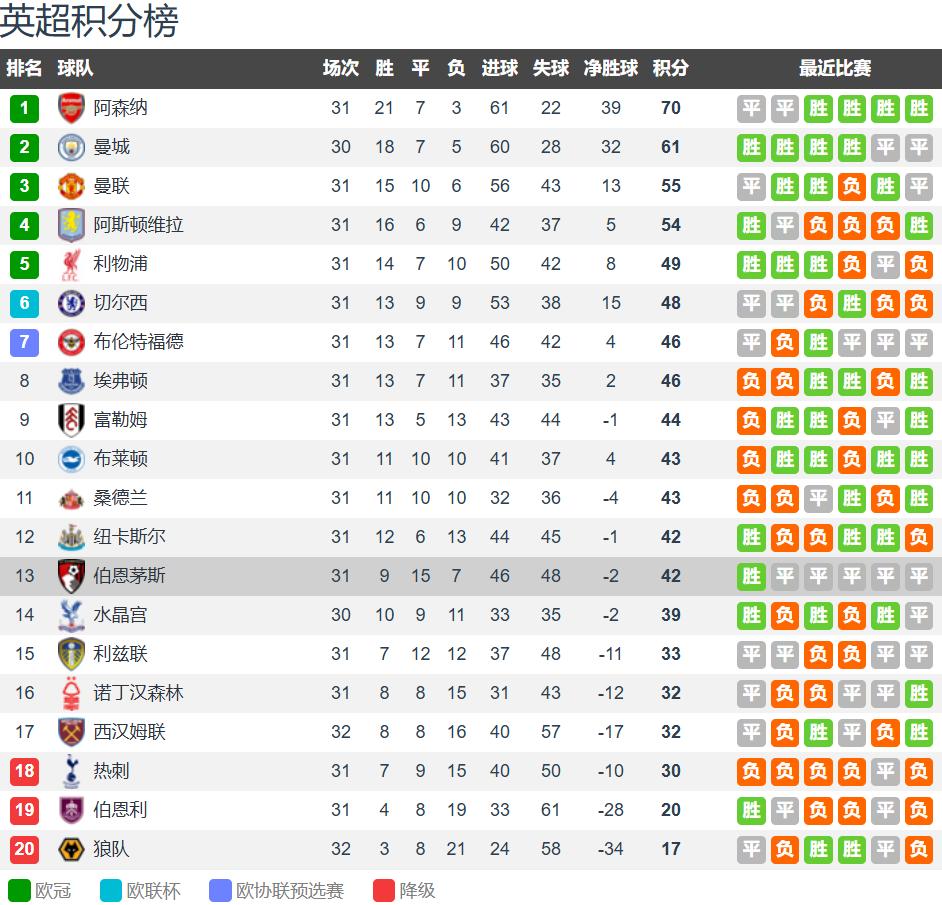
Task: Open the 阿斯顿维拉 team link
Action: pos(138,225)
